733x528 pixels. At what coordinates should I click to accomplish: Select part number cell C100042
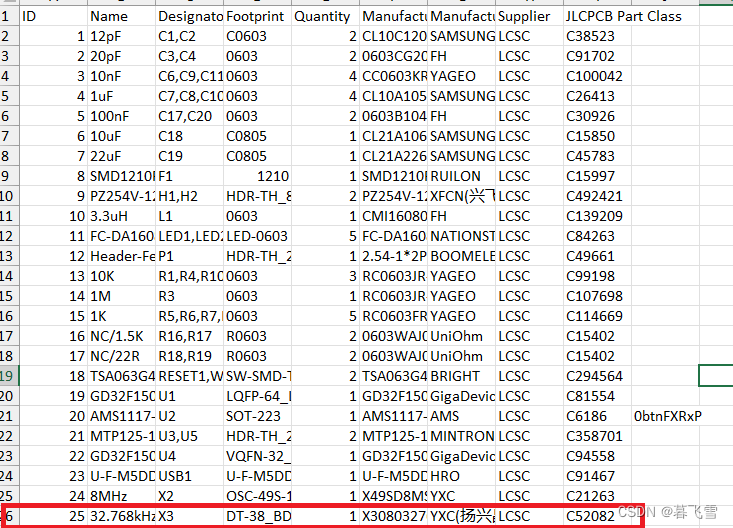point(597,76)
